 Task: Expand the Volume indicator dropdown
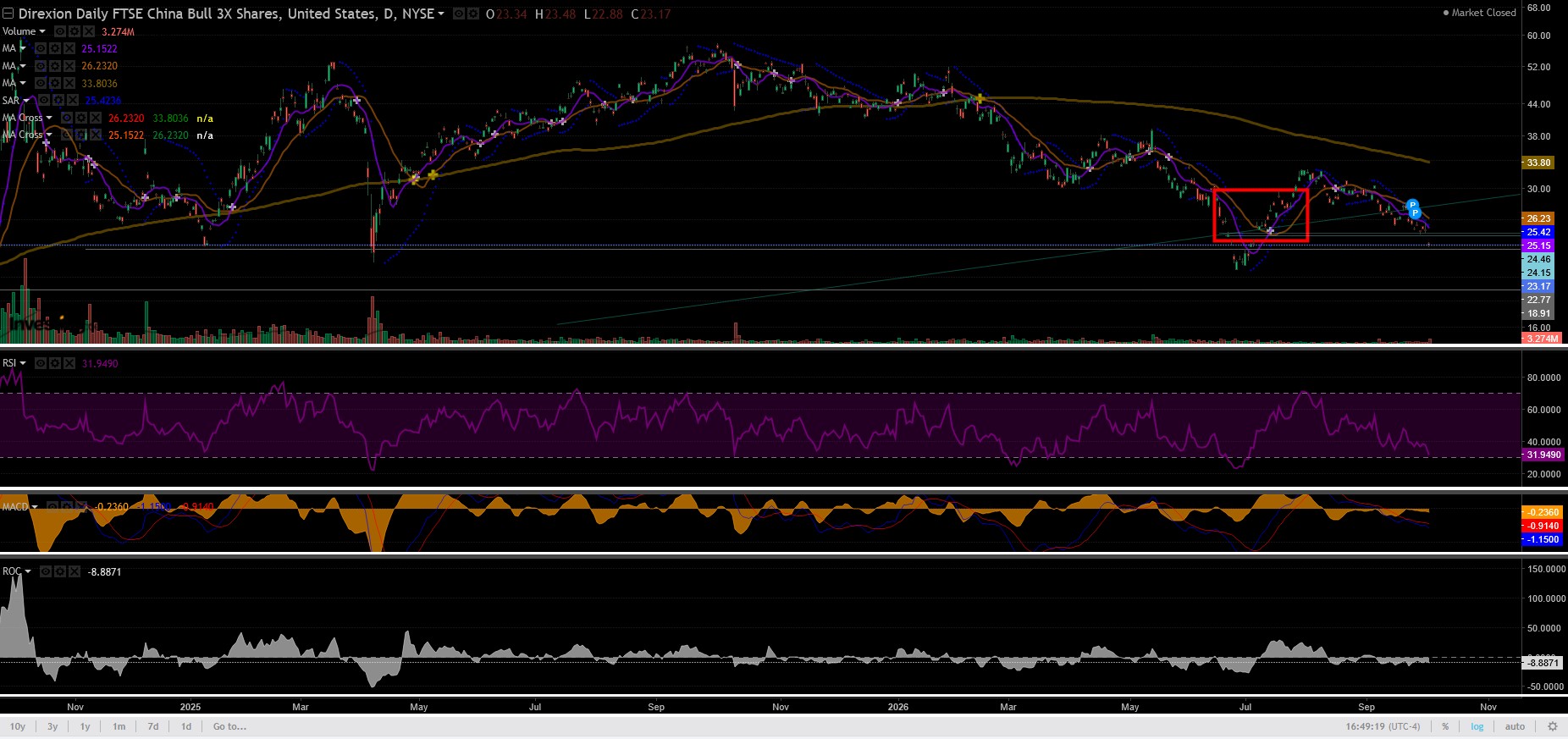click(42, 31)
